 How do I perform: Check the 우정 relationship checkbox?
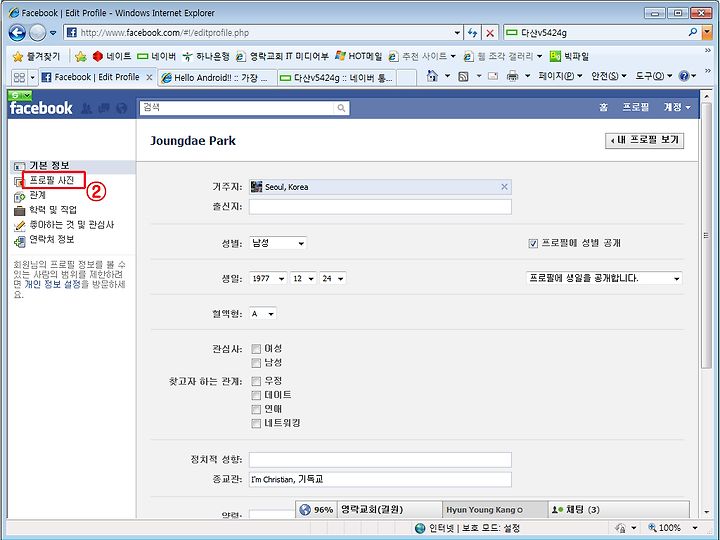click(256, 381)
